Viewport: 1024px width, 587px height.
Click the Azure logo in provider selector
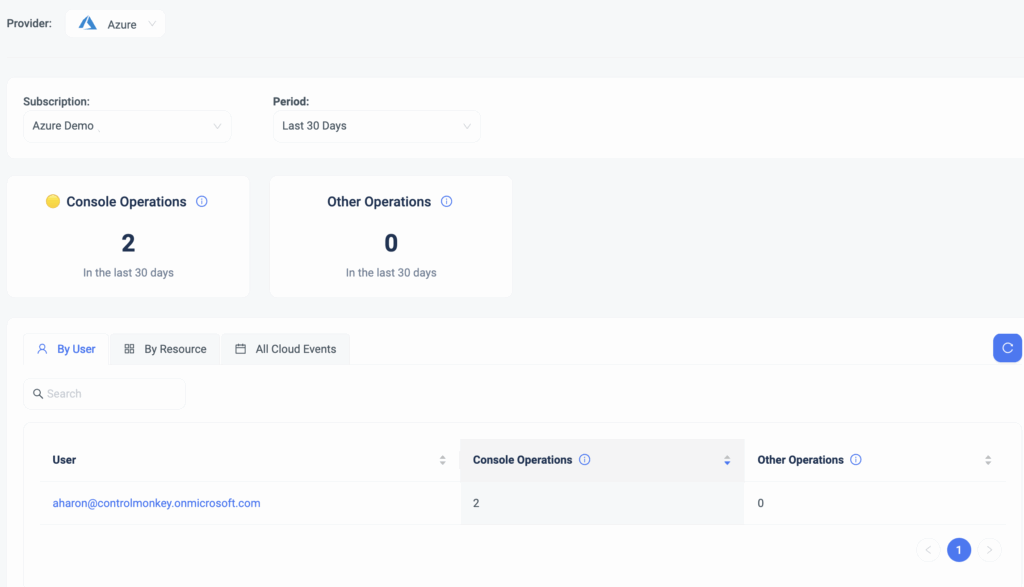(x=88, y=24)
